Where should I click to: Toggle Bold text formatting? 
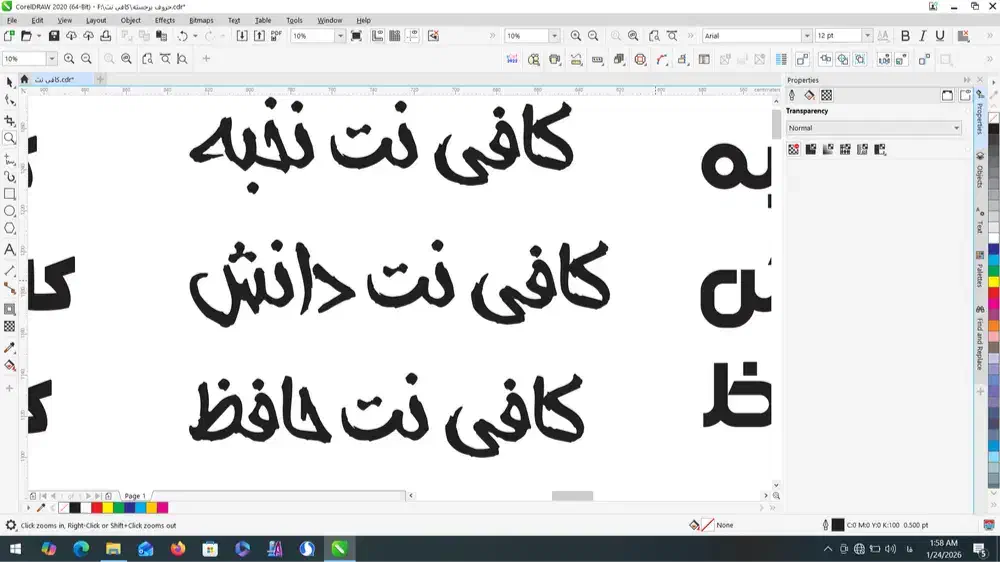pyautogui.click(x=906, y=36)
